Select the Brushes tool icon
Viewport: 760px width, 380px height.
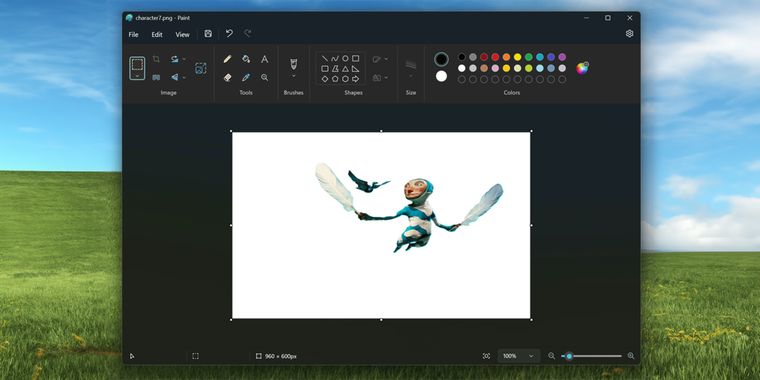coord(293,63)
